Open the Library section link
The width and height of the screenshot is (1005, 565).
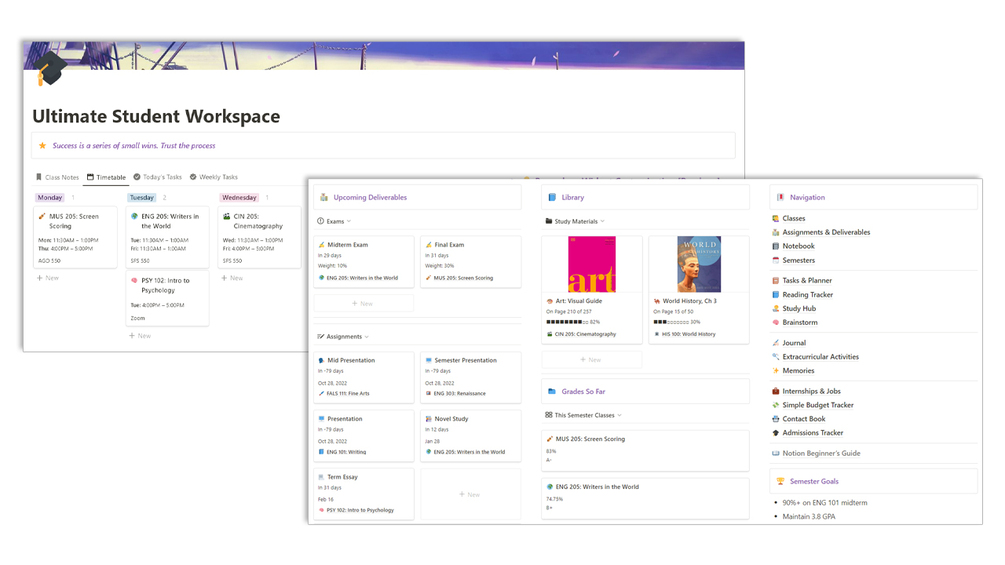(x=572, y=197)
